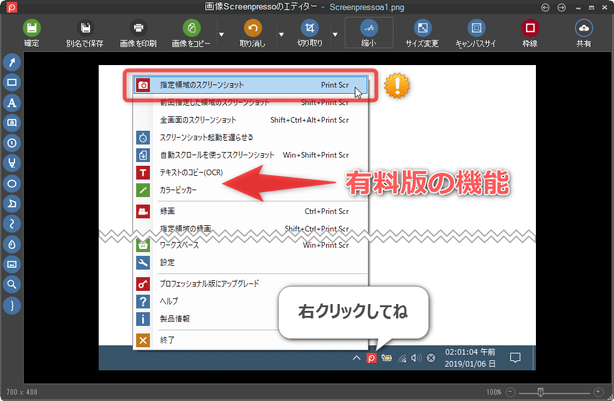The height and width of the screenshot is (401, 614).
Task: Click the Screenpressoa1.png file name in title
Action: click(x=367, y=7)
